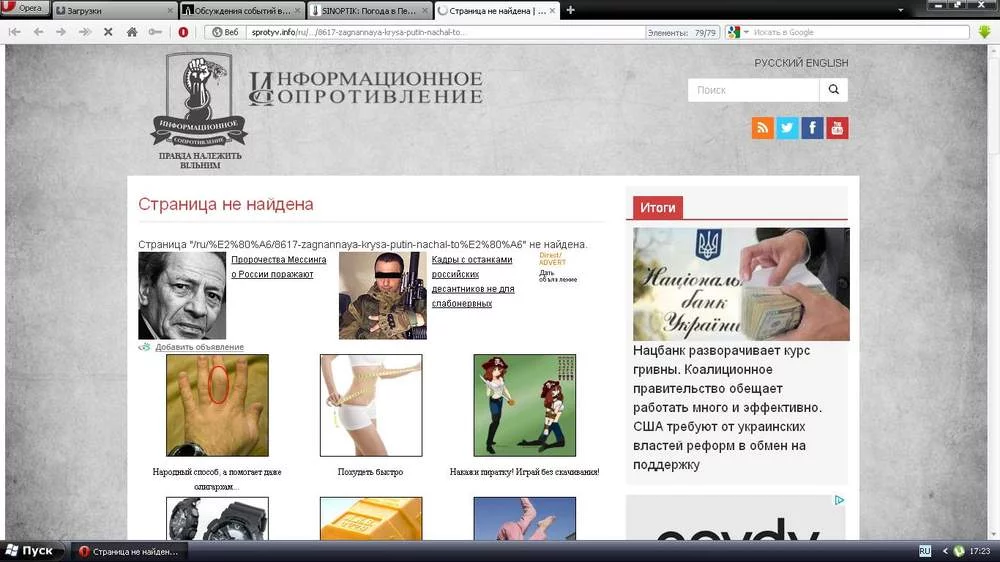This screenshot has width=1000, height=562.
Task: Open the RSS feed icon
Action: (x=762, y=128)
